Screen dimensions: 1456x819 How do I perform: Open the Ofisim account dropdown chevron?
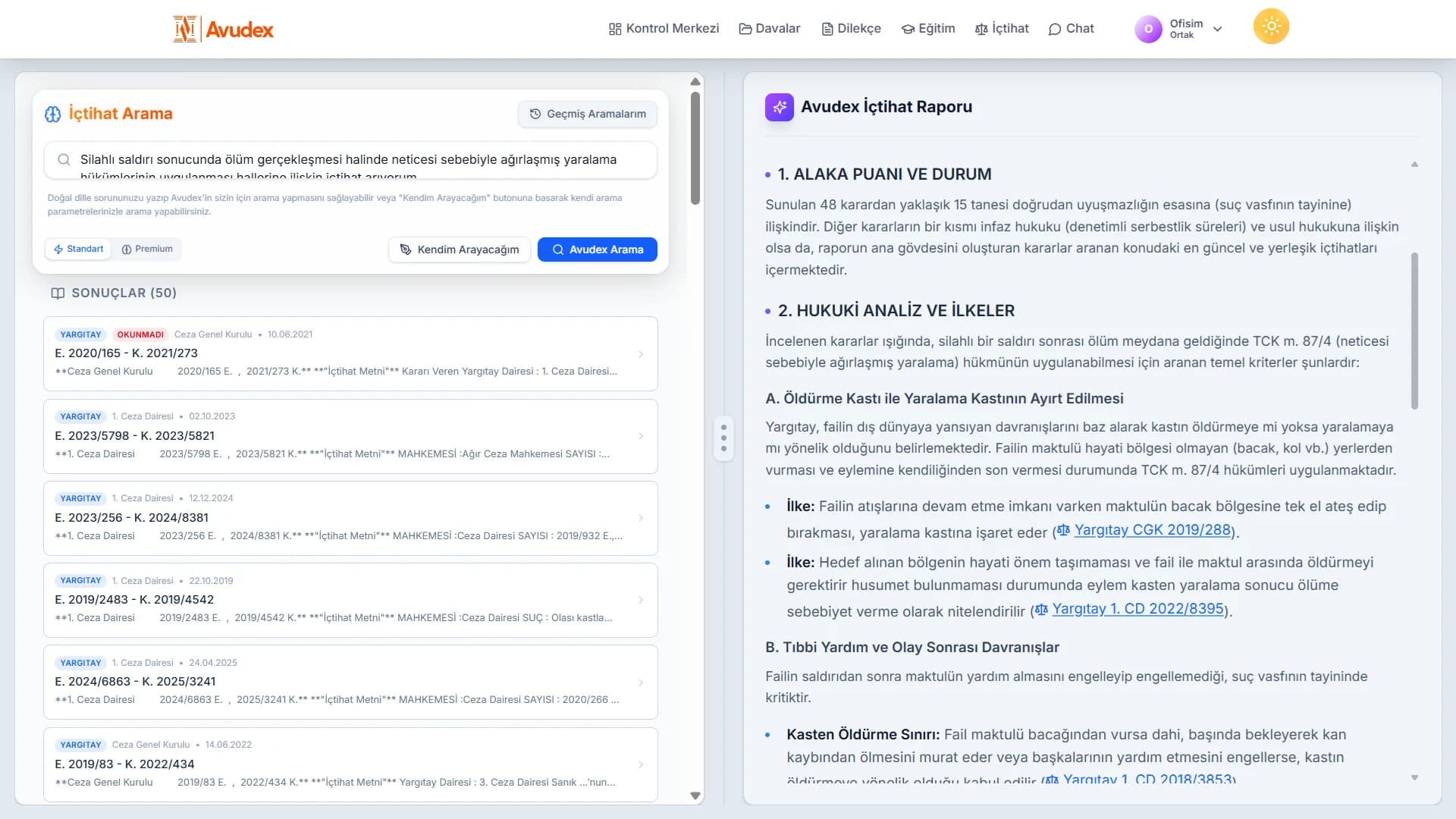click(1218, 30)
